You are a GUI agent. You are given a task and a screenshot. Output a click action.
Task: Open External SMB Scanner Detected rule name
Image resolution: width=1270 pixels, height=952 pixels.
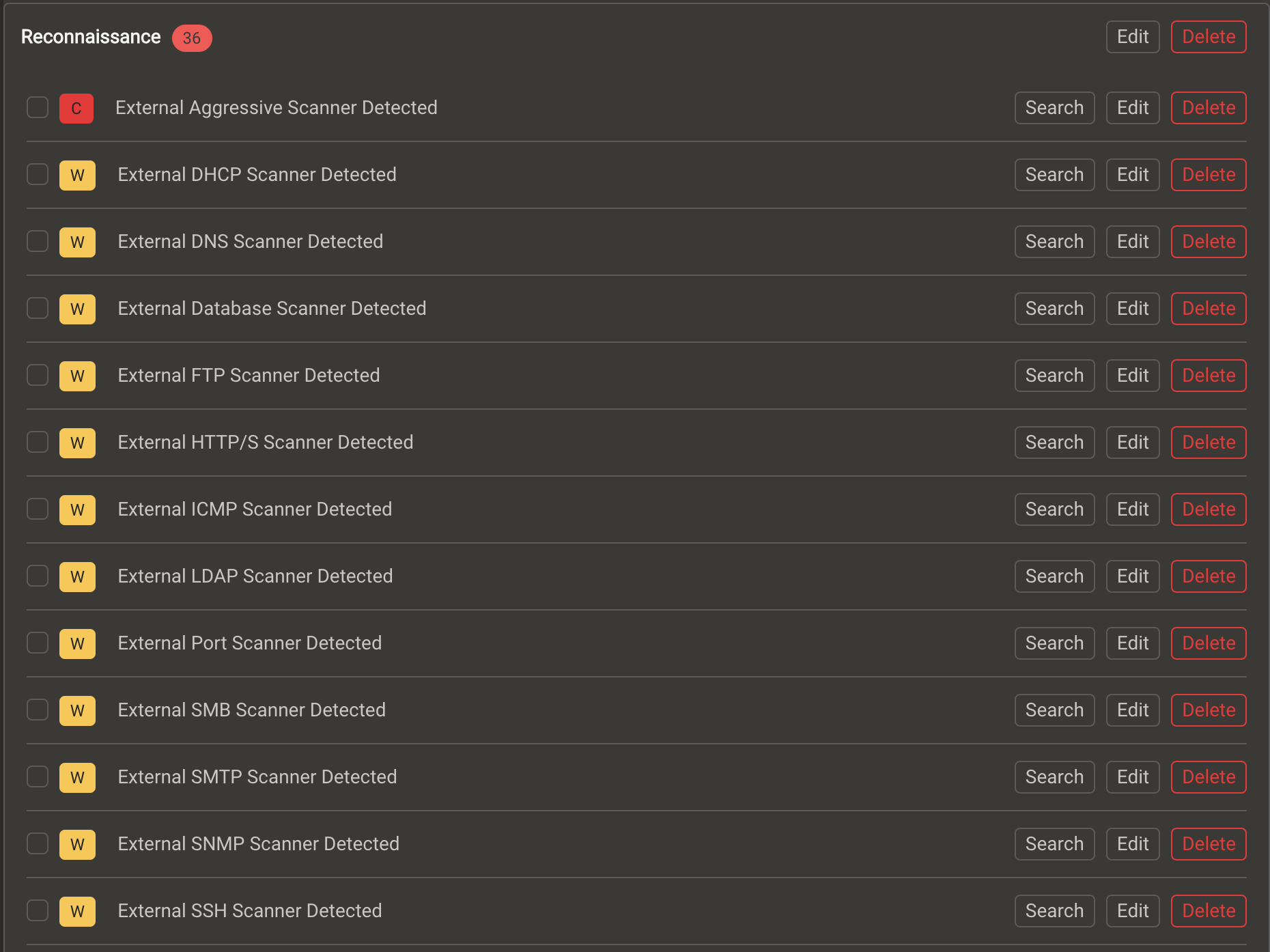tap(252, 710)
